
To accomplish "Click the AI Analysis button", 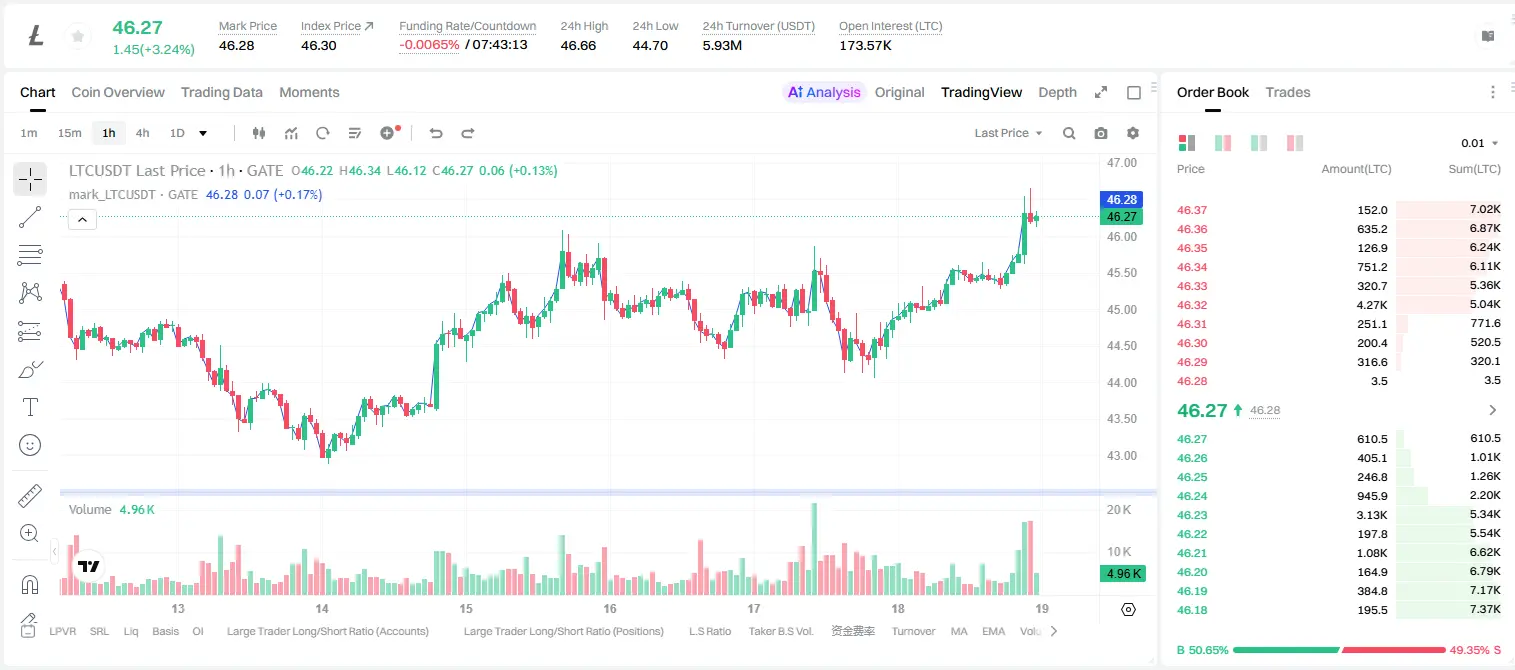I will coord(824,92).
